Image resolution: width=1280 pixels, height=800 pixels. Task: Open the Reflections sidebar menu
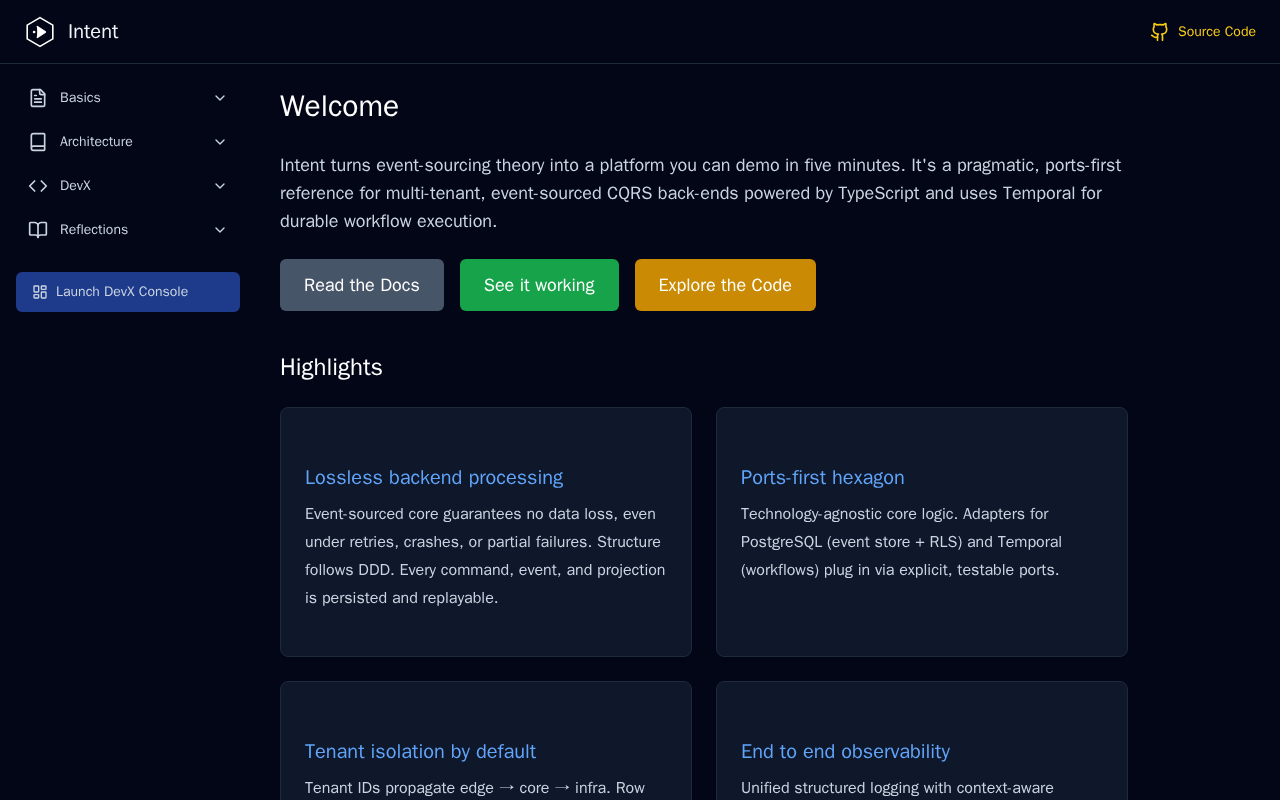coord(128,230)
